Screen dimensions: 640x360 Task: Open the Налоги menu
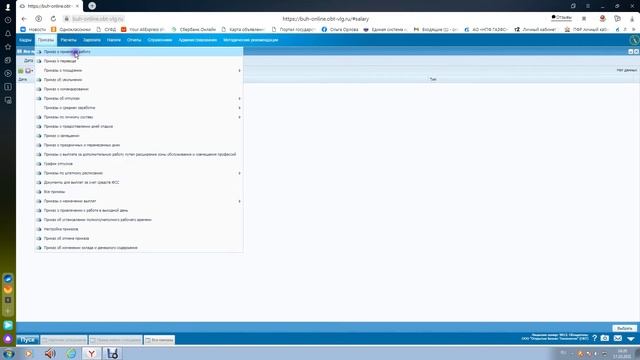114,40
